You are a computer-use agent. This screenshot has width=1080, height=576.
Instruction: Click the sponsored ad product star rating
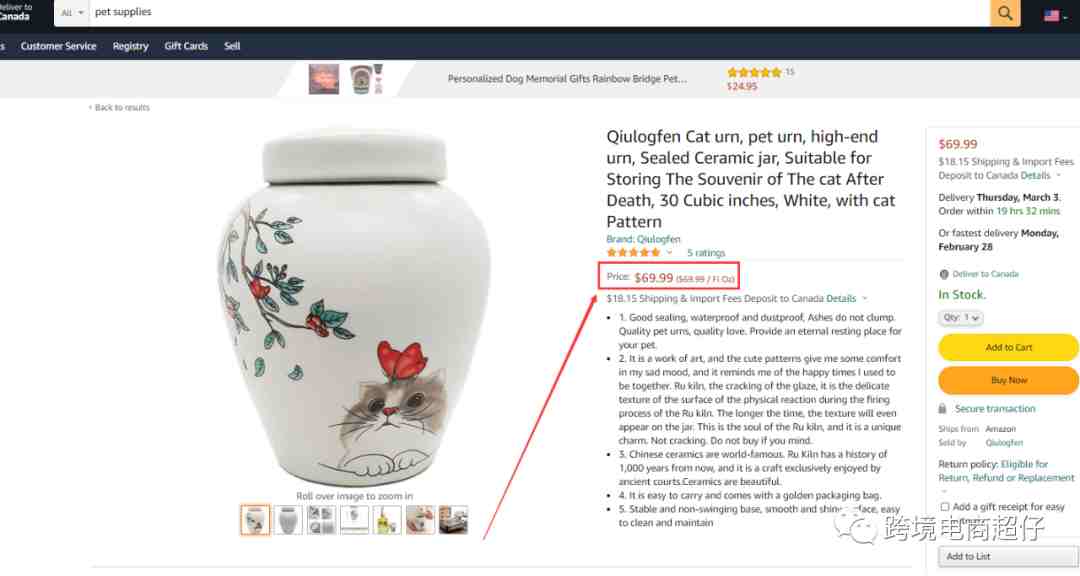[x=754, y=72]
